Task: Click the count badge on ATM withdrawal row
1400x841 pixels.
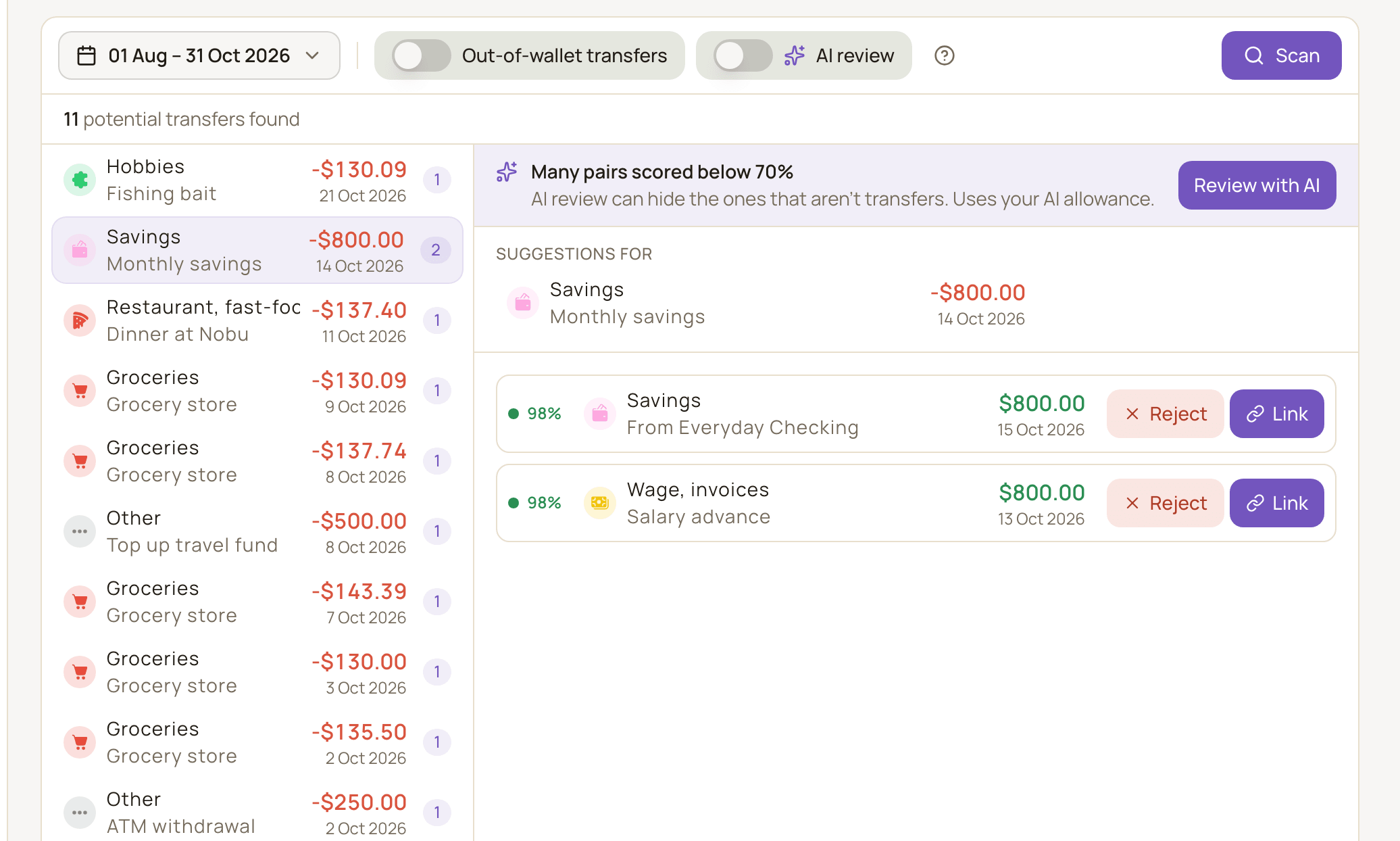Action: pyautogui.click(x=437, y=813)
